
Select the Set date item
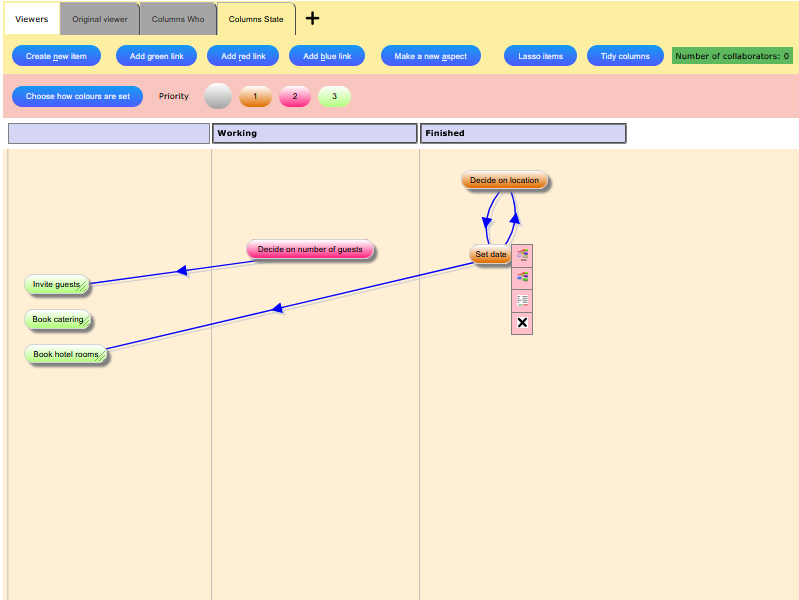click(490, 254)
